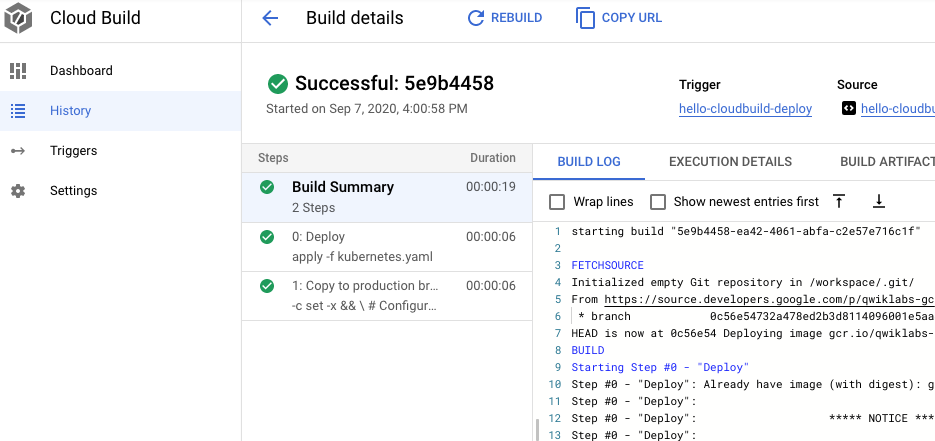Screen dimensions: 935x441
Task: Click the Rebuild refresh icon
Action: pos(476,18)
